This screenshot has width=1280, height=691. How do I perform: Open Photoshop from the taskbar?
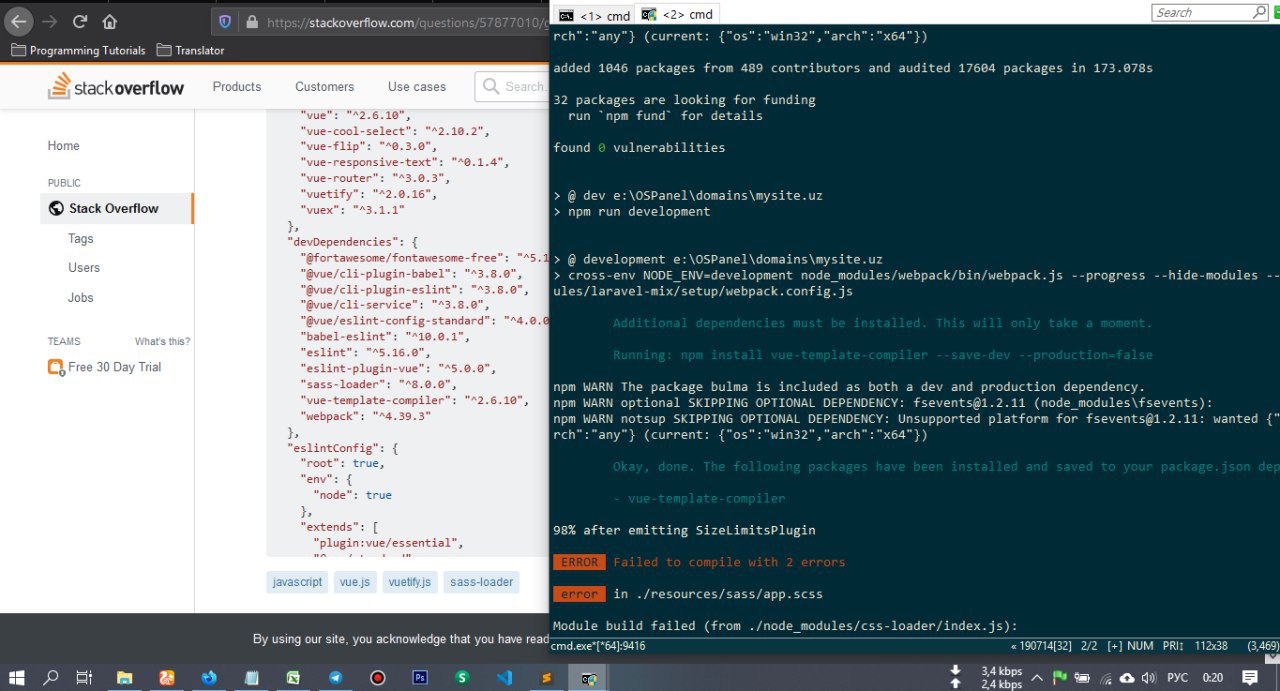(x=420, y=677)
